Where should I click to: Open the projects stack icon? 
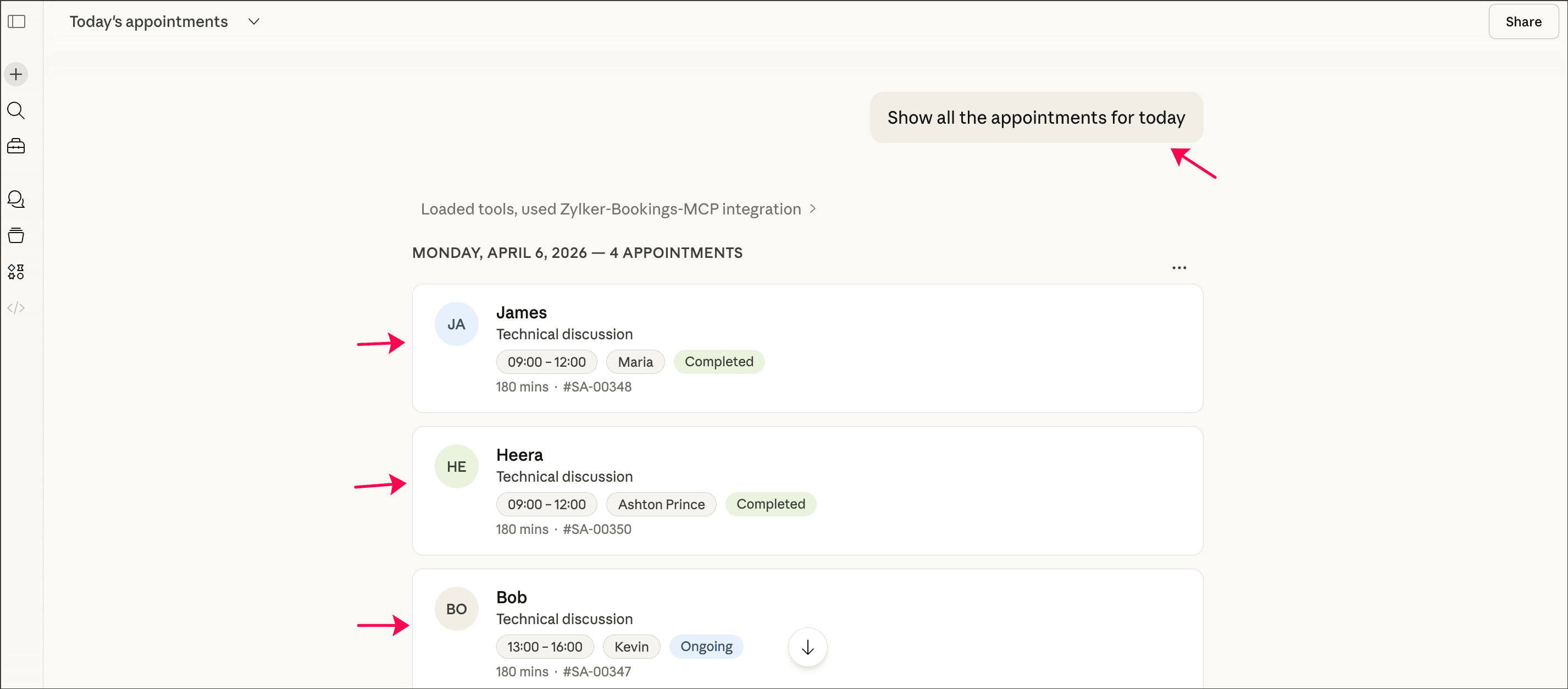tap(16, 235)
